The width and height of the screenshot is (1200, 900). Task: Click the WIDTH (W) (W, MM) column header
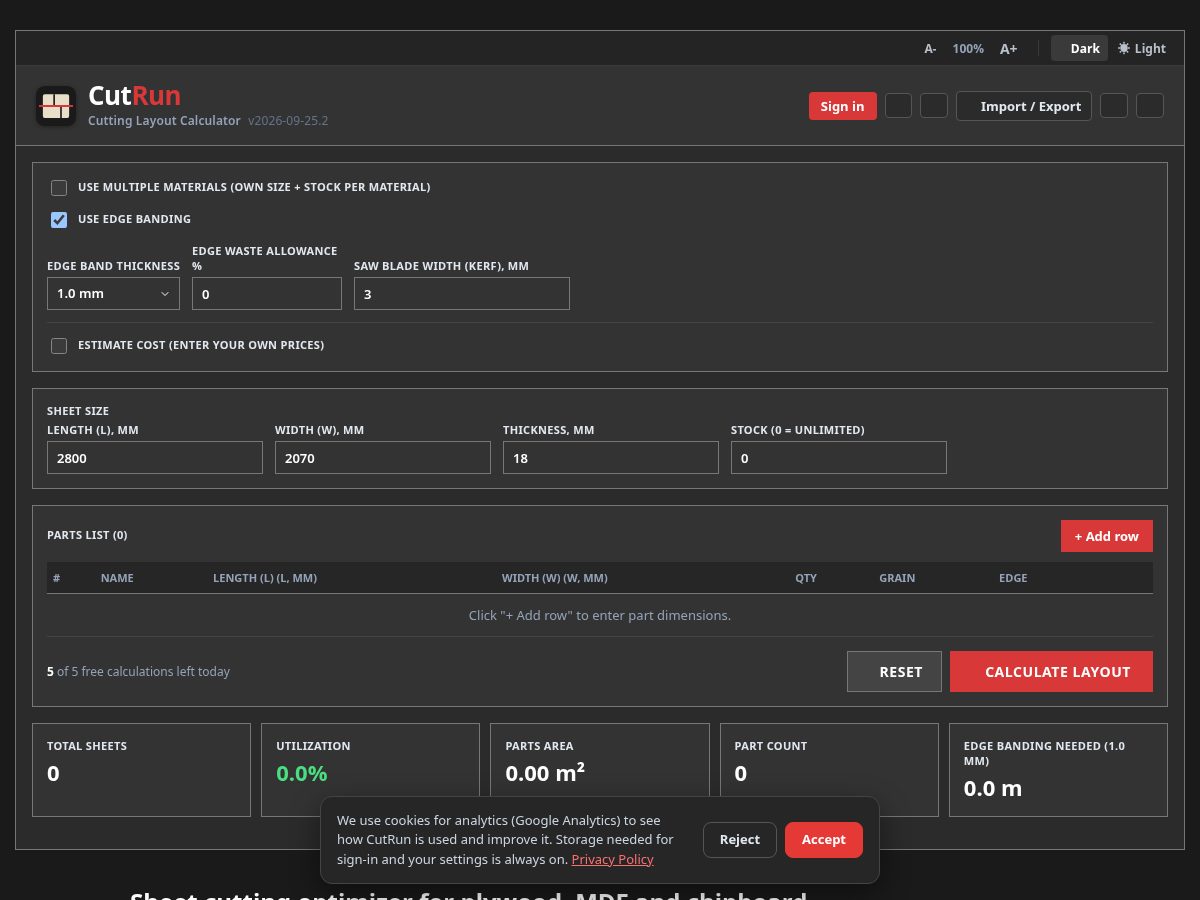click(x=555, y=578)
